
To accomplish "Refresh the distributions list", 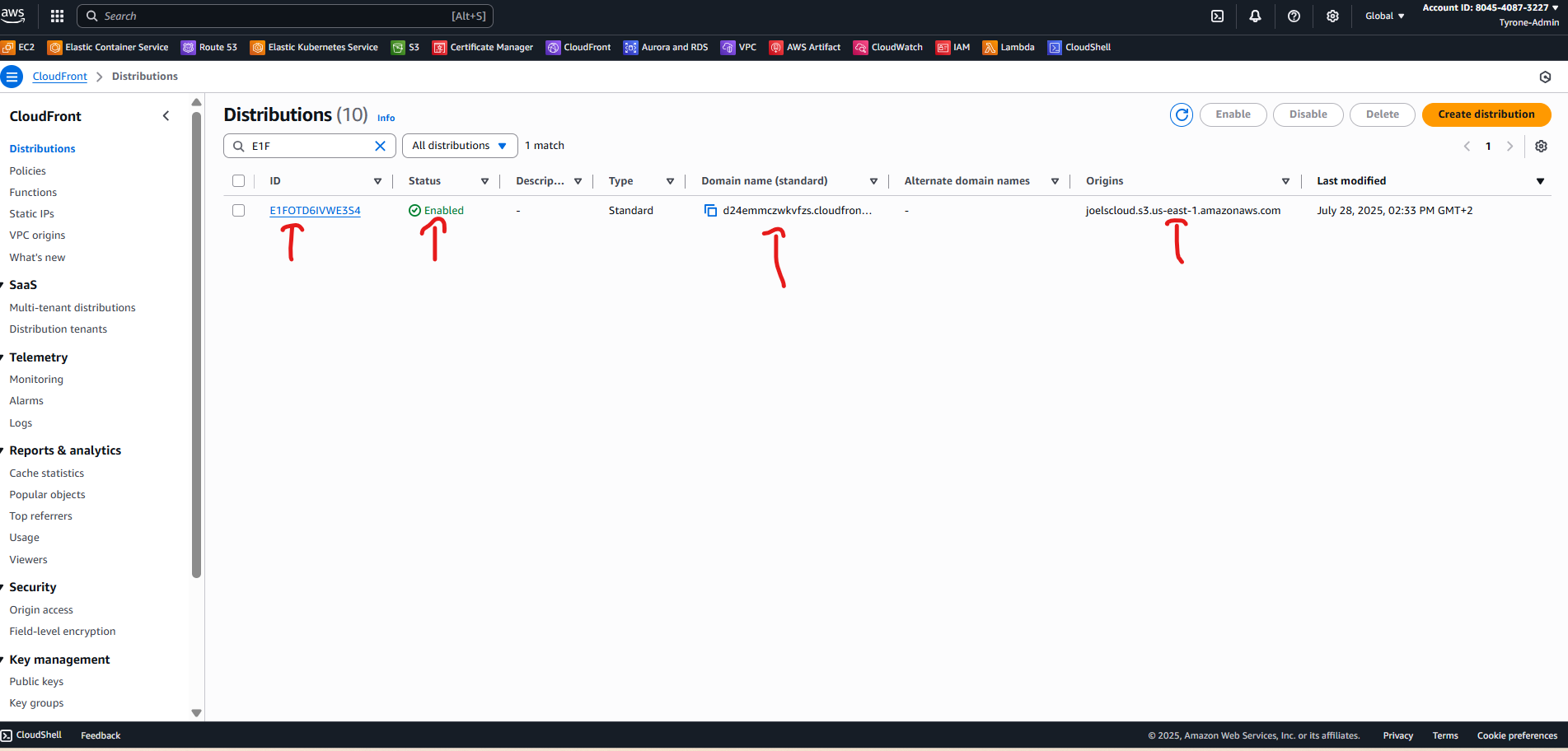I will pyautogui.click(x=1181, y=114).
